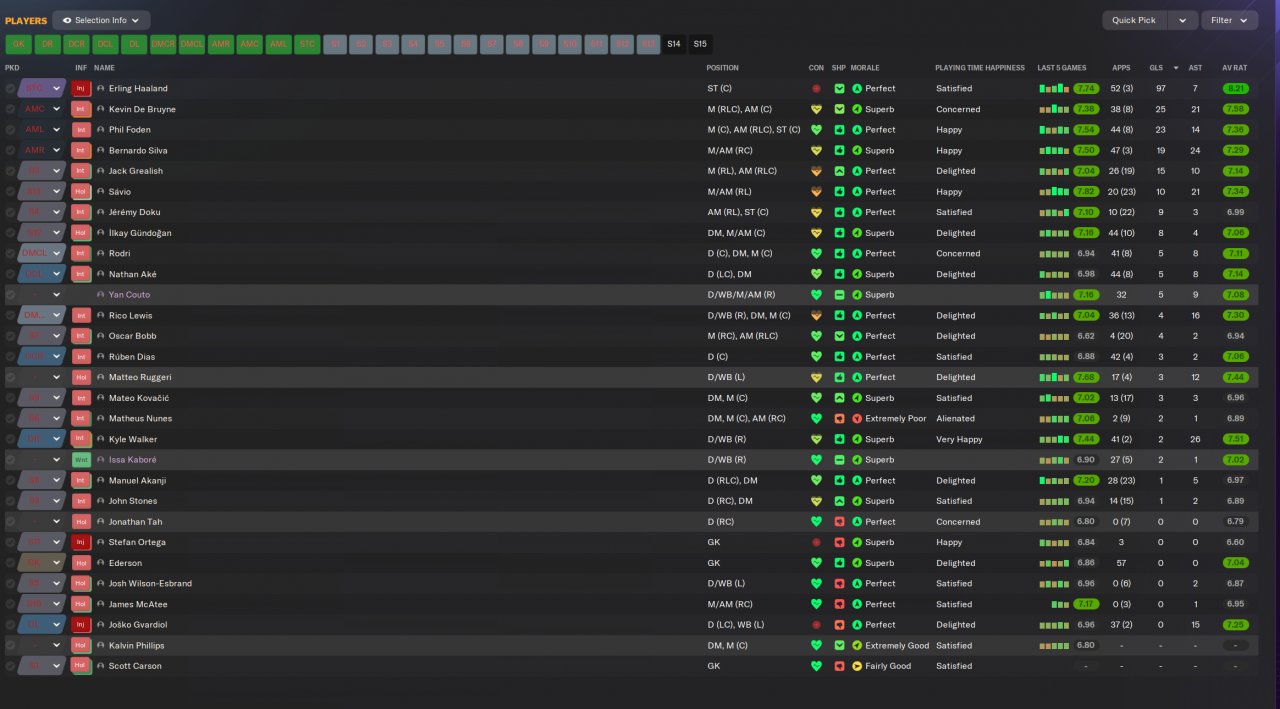1280x709 pixels.
Task: Click Kevin De Bruyne's Int status badge
Action: click(81, 109)
